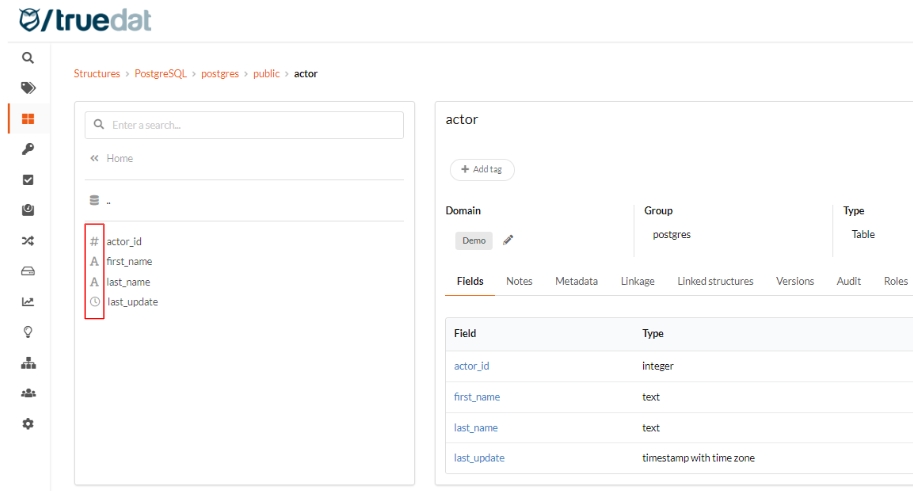
Task: Select last_update in the tree list
Action: click(x=132, y=302)
